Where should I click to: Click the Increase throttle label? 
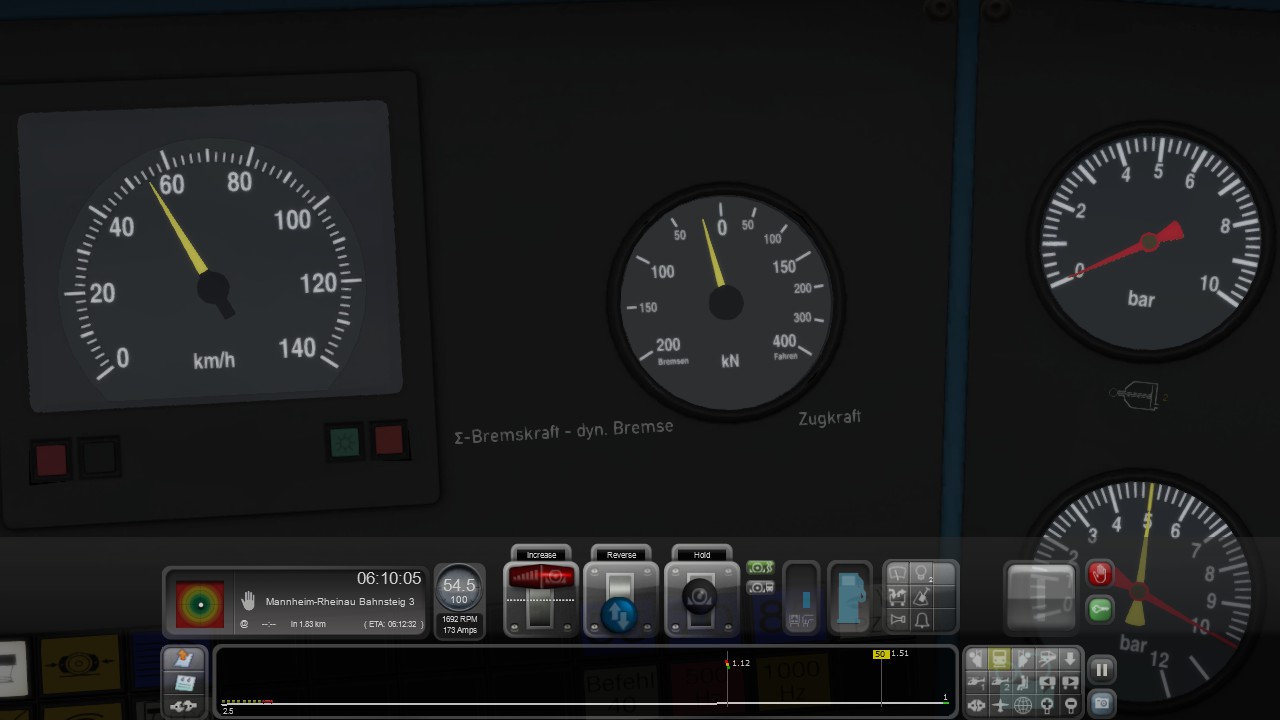pyautogui.click(x=541, y=555)
